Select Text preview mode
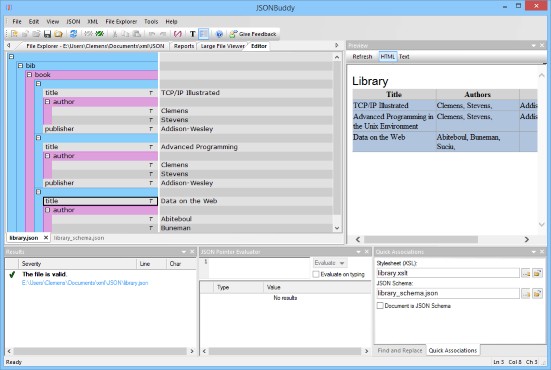 pyautogui.click(x=404, y=57)
